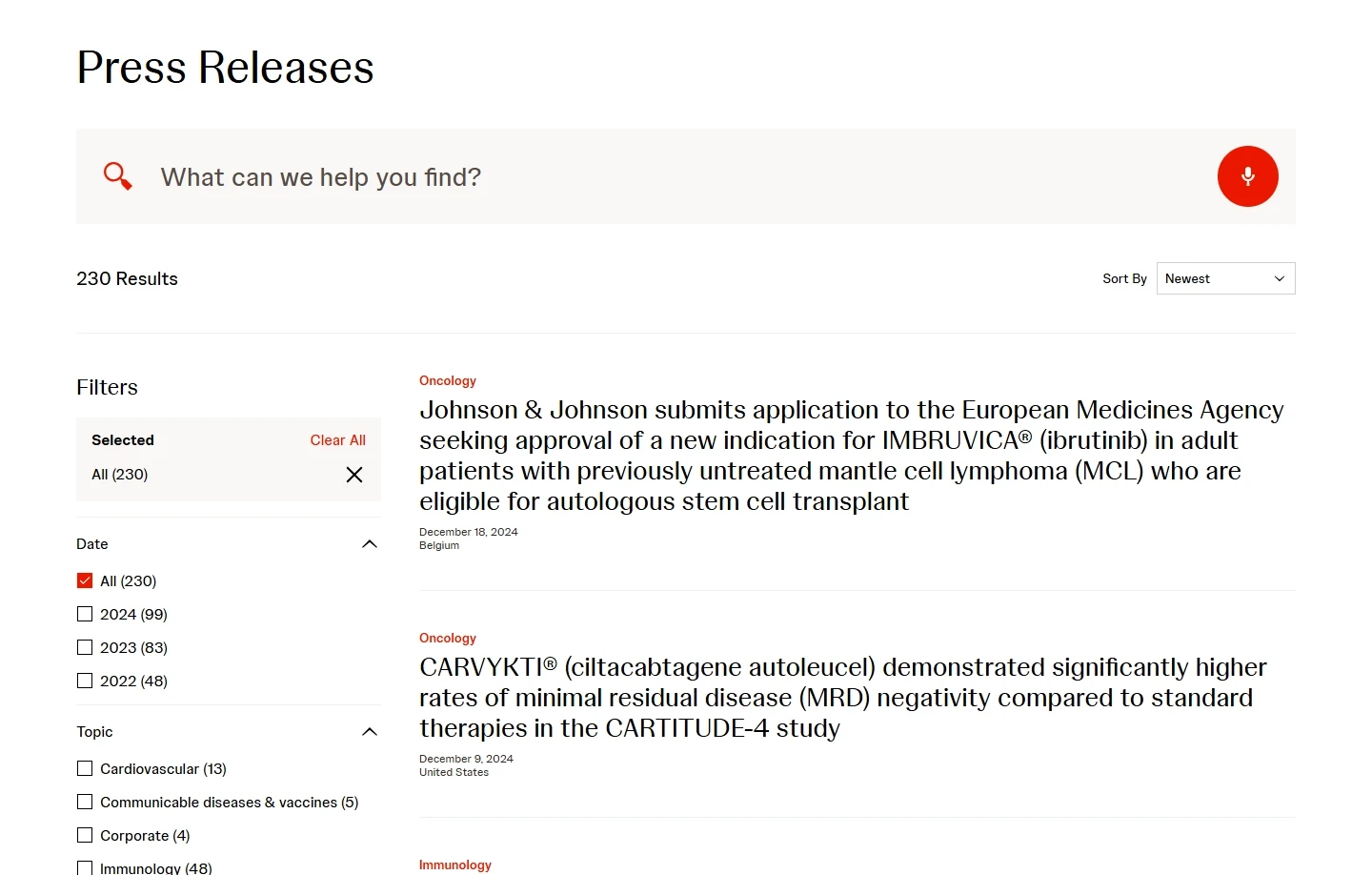Collapse the Date filter section chevron

click(370, 543)
